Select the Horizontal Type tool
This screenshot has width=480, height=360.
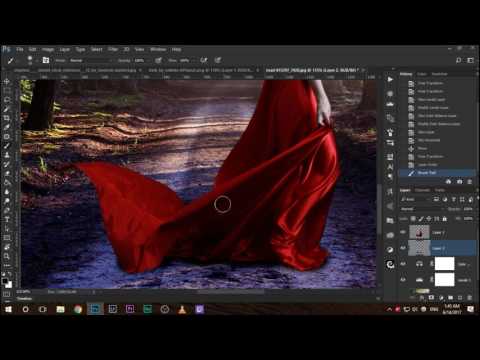[x=7, y=219]
